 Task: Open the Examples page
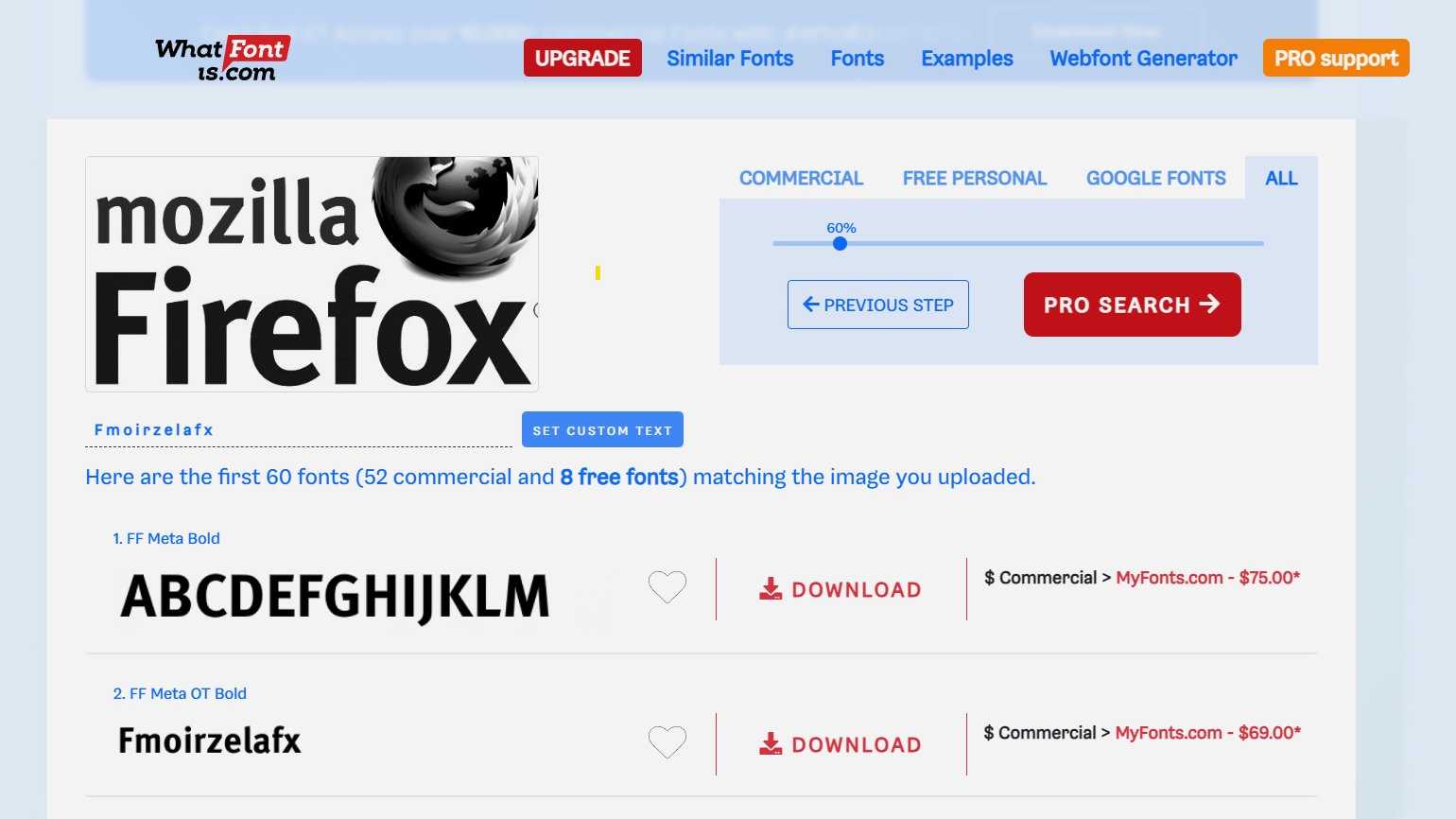pyautogui.click(x=966, y=58)
